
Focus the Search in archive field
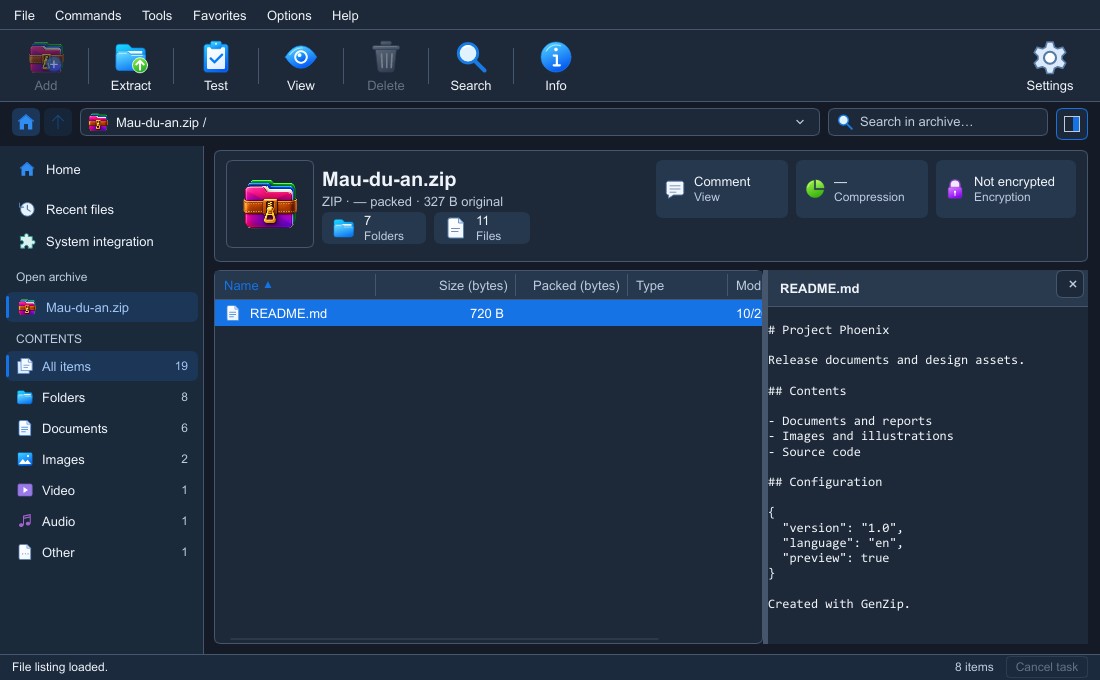pyautogui.click(x=938, y=122)
